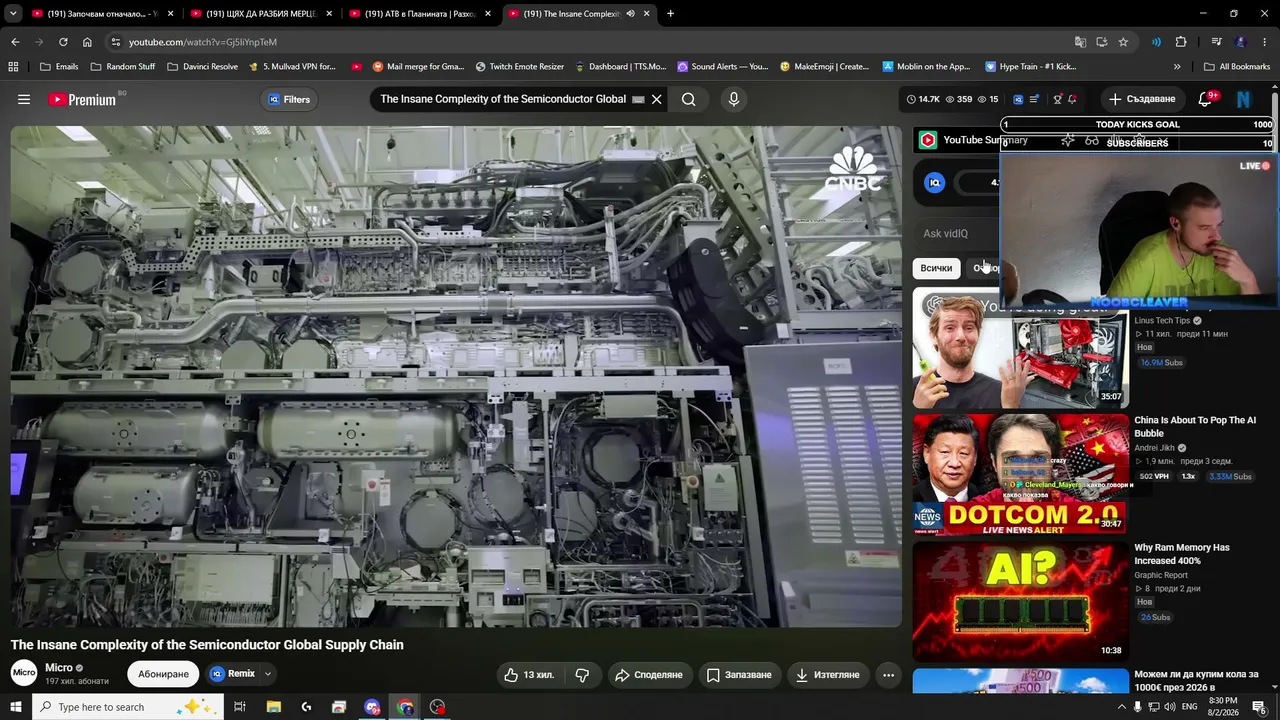Viewport: 1280px width, 720px height.
Task: Open the Random Stuff bookmark folder
Action: coord(123,67)
